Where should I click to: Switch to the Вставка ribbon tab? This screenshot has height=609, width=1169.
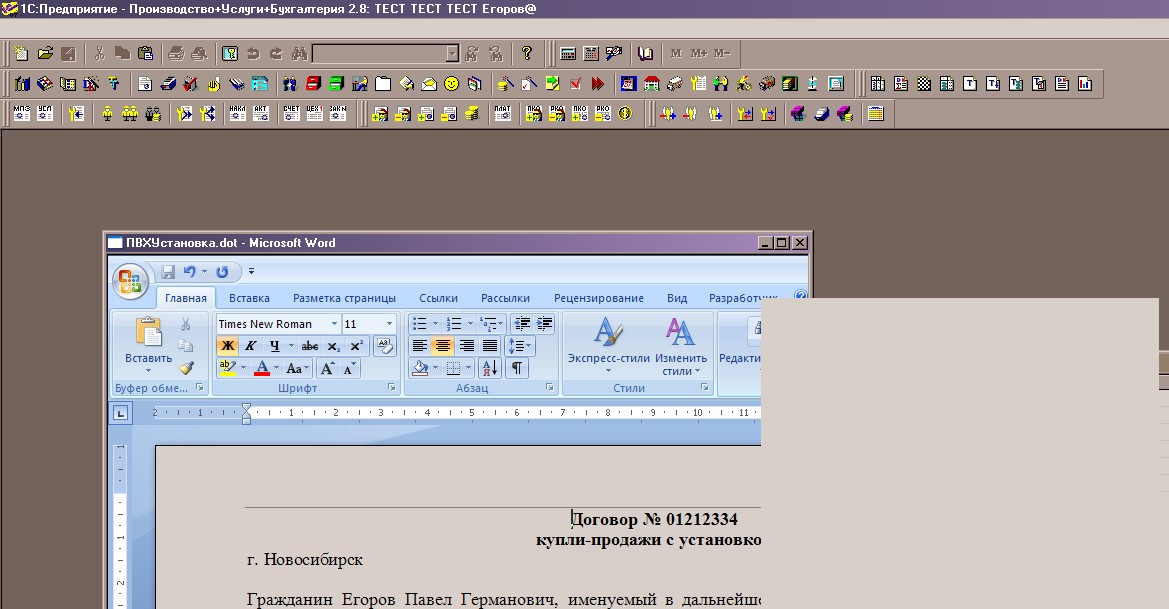pyautogui.click(x=249, y=298)
